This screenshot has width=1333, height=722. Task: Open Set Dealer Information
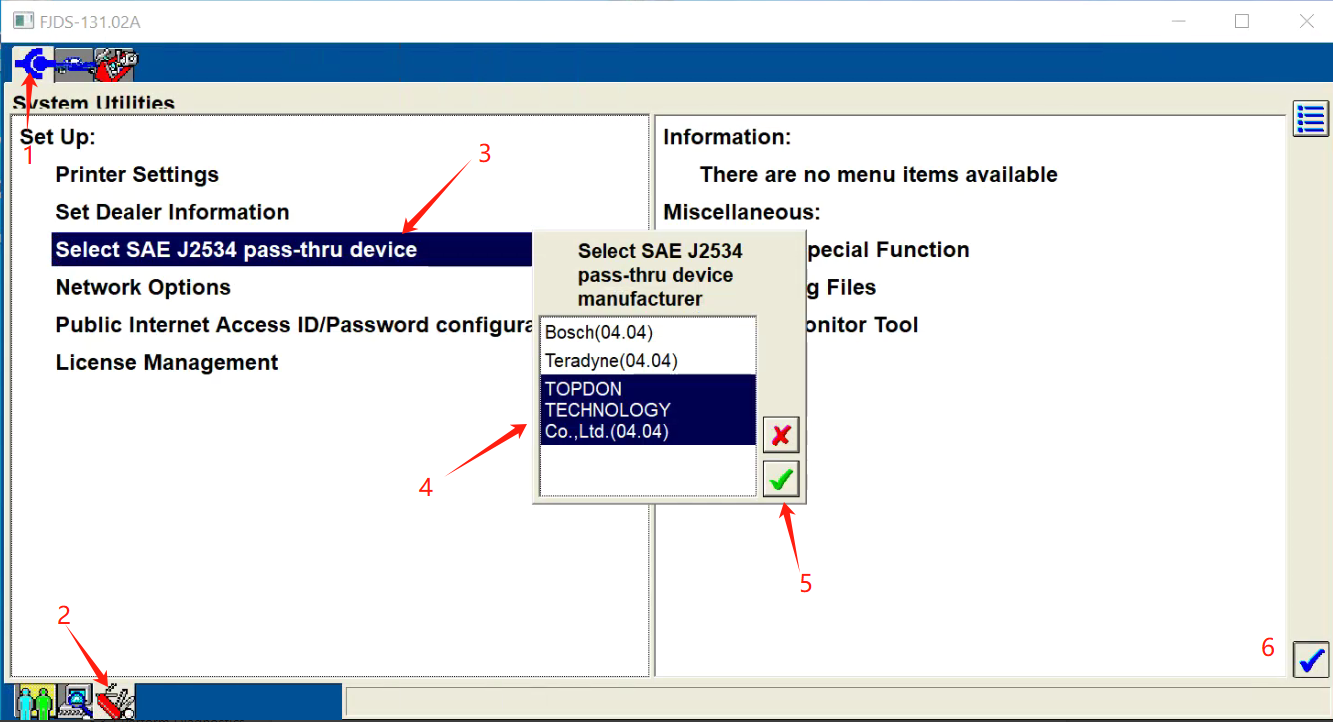pos(172,212)
